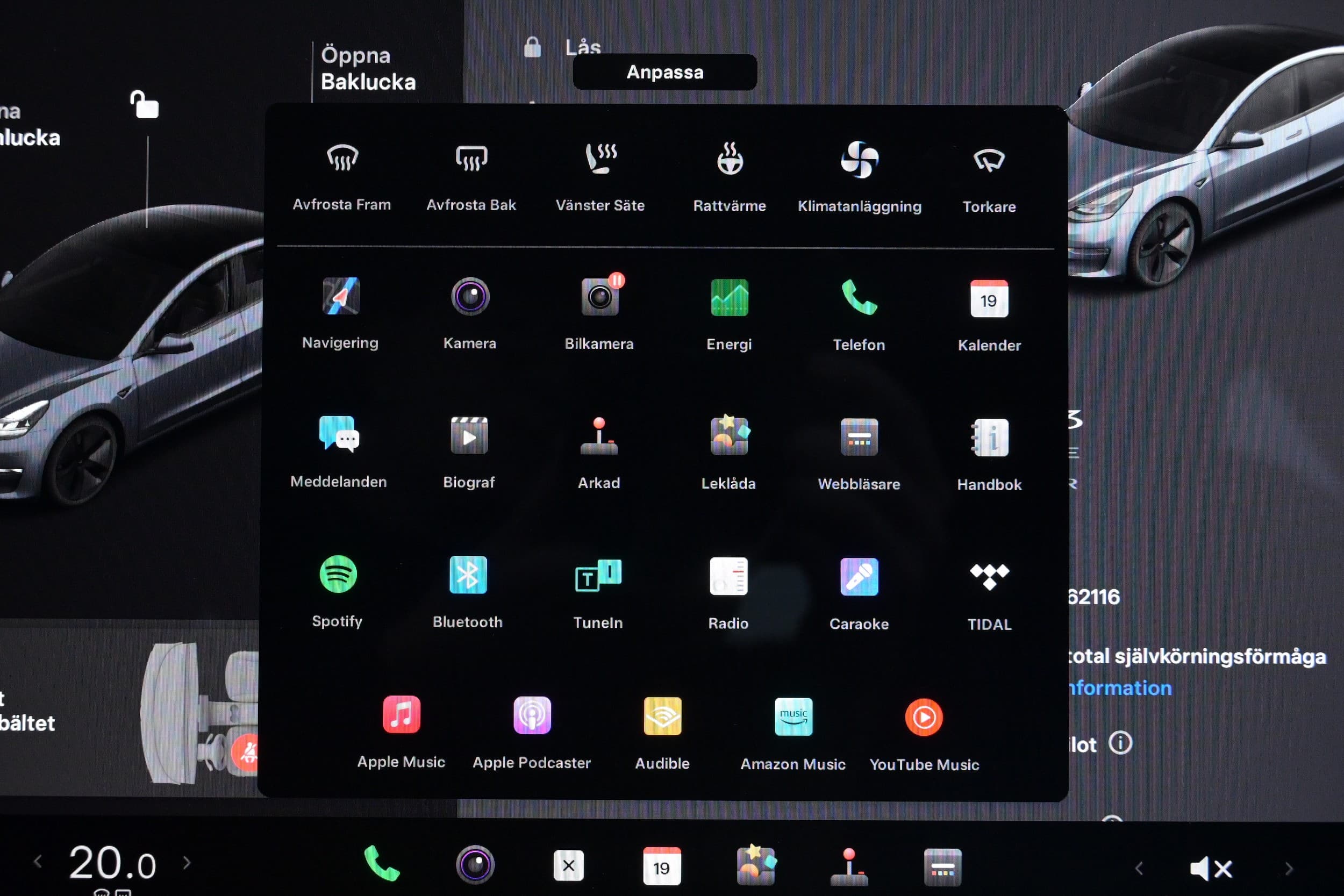
Task: Tap the 20.0 temperature display
Action: (x=112, y=862)
